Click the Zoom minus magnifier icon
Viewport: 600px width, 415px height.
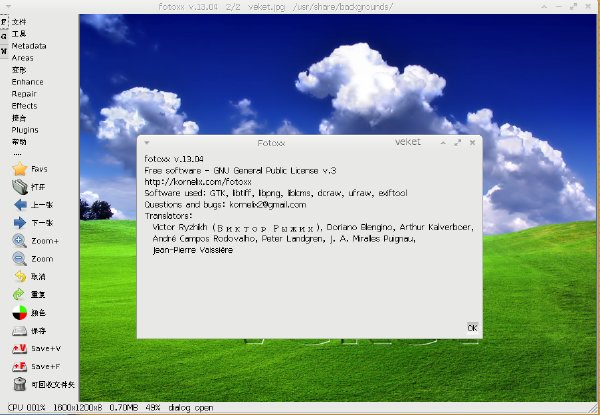[19, 259]
